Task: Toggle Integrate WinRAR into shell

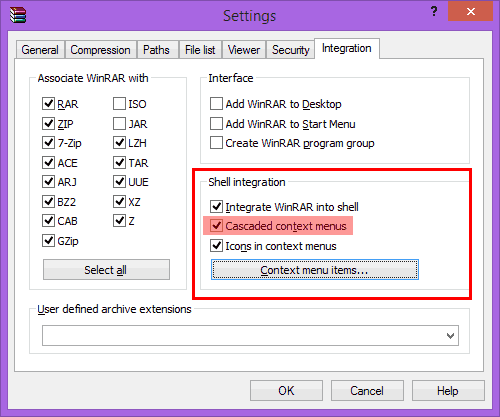Action: coord(216,207)
